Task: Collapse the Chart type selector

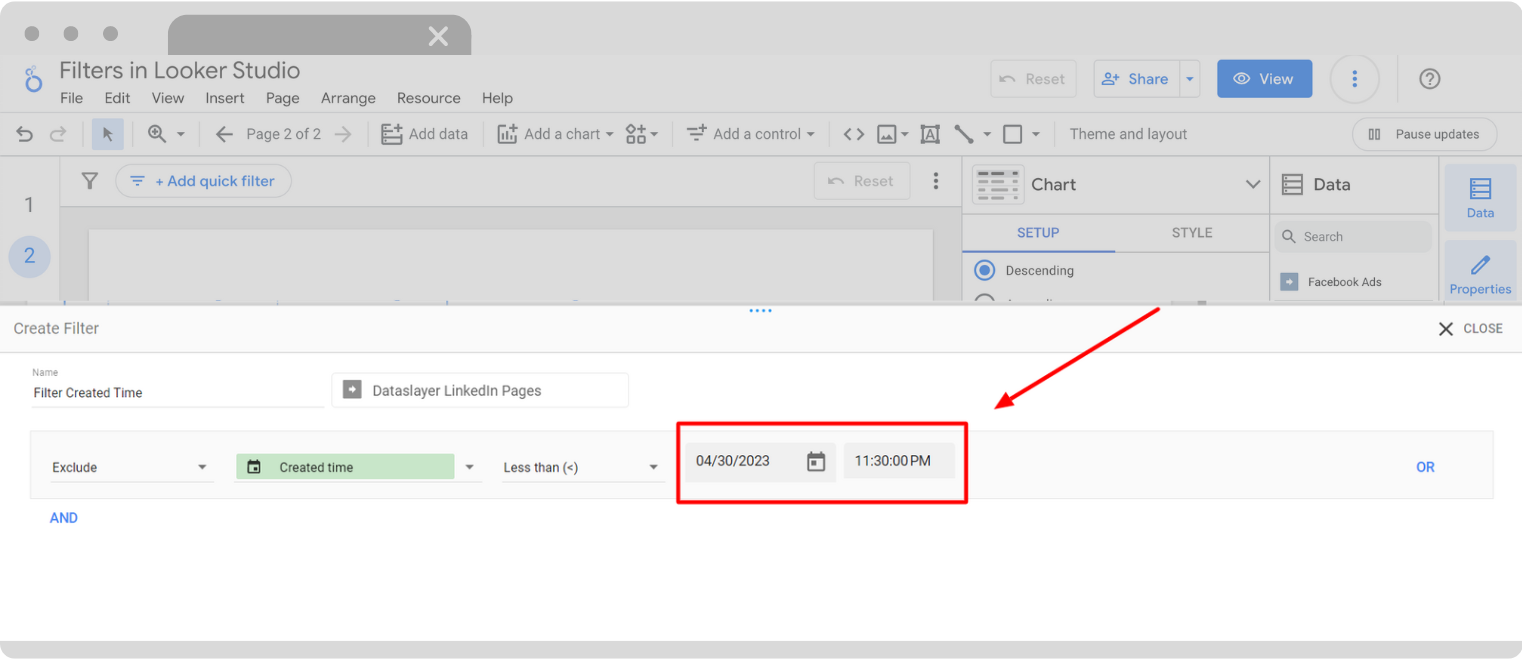Action: 1253,184
